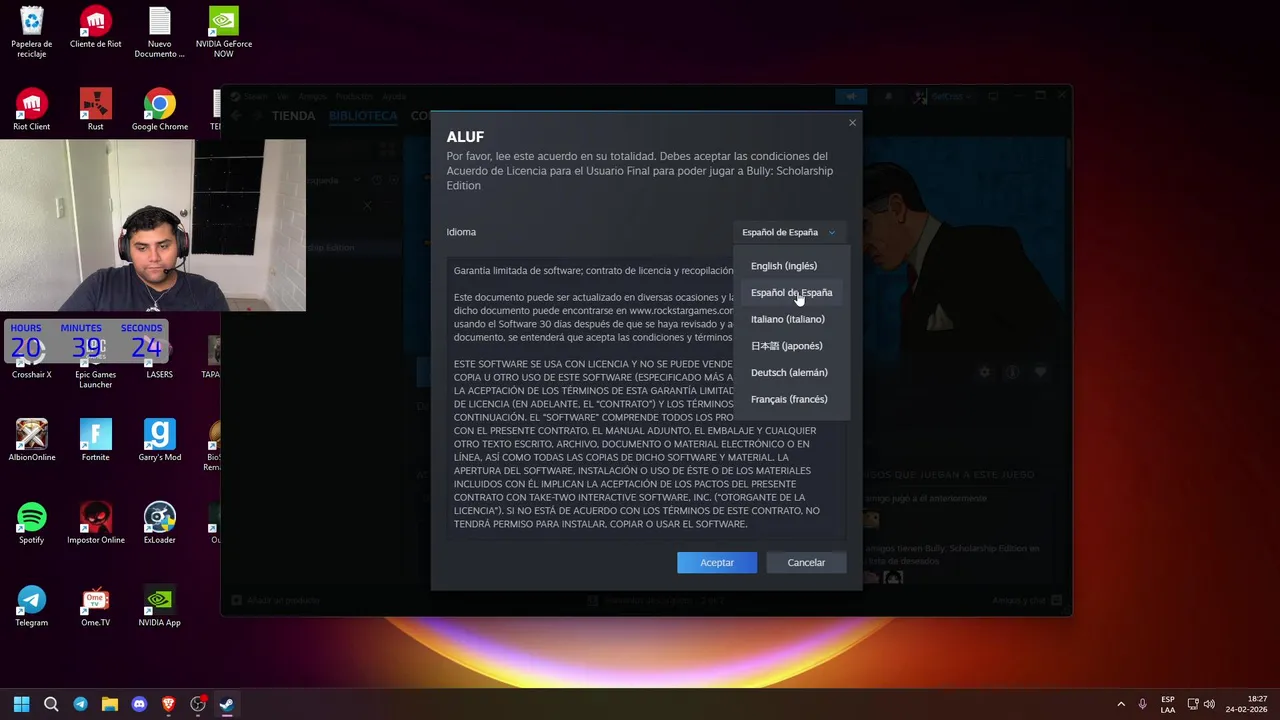
Task: Launch Garry's Mod from desktop
Action: [160, 440]
